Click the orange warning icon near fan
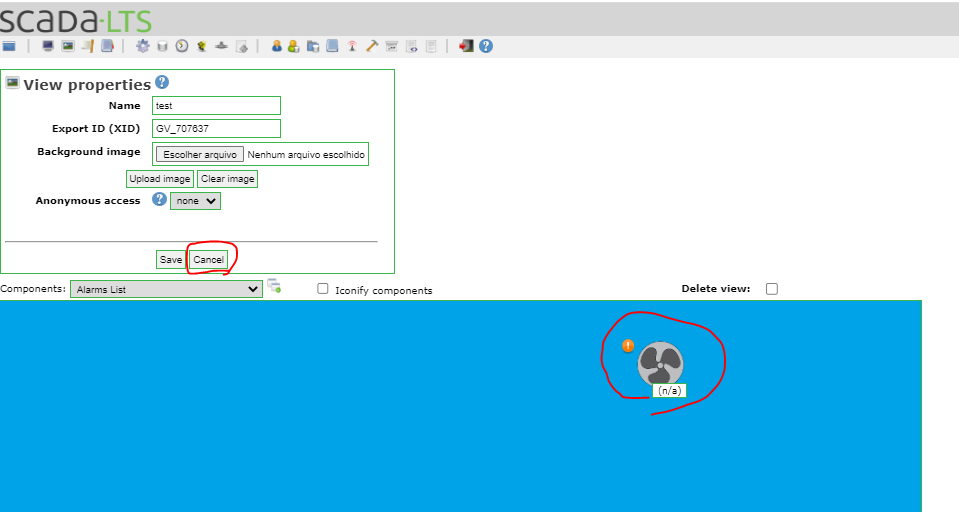 [628, 346]
